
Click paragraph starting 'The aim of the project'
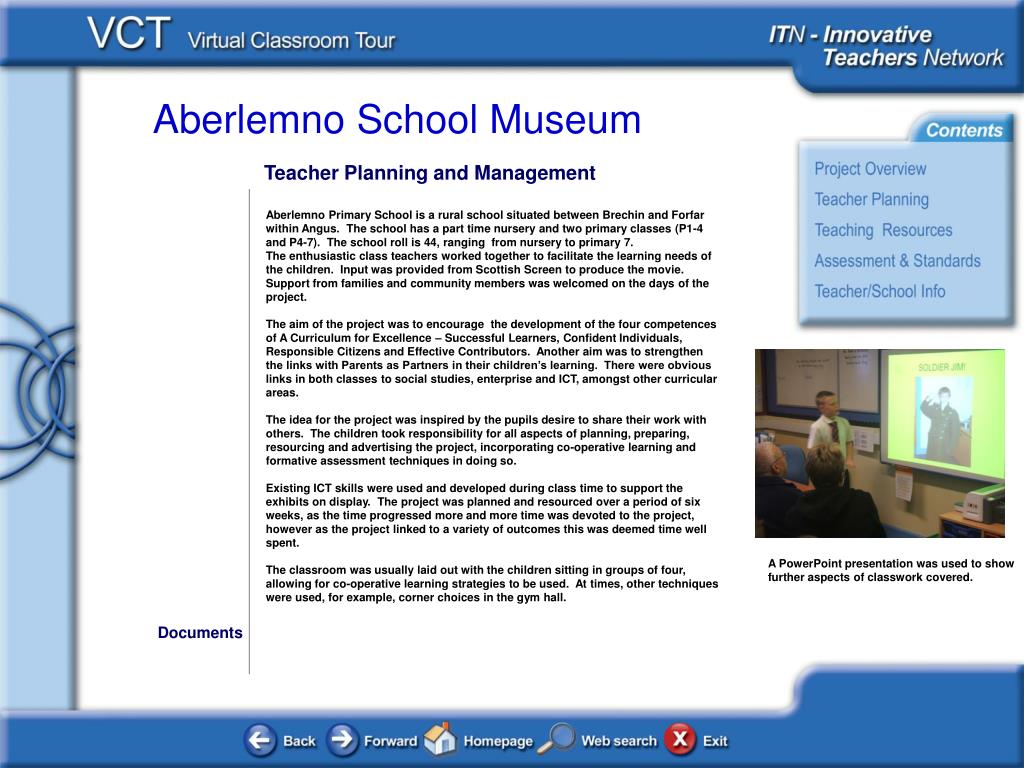click(x=491, y=359)
